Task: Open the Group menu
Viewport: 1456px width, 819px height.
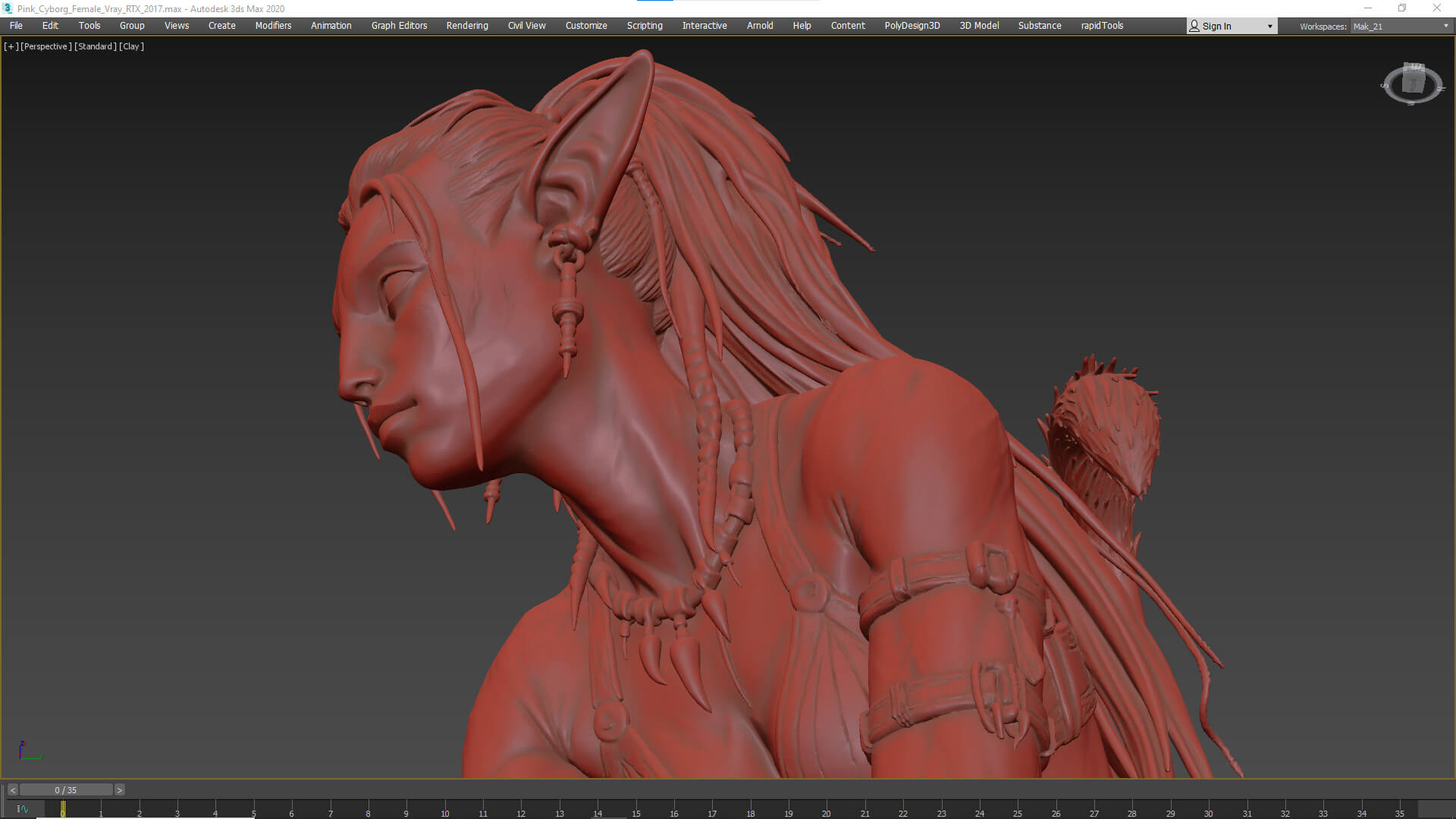Action: point(132,26)
